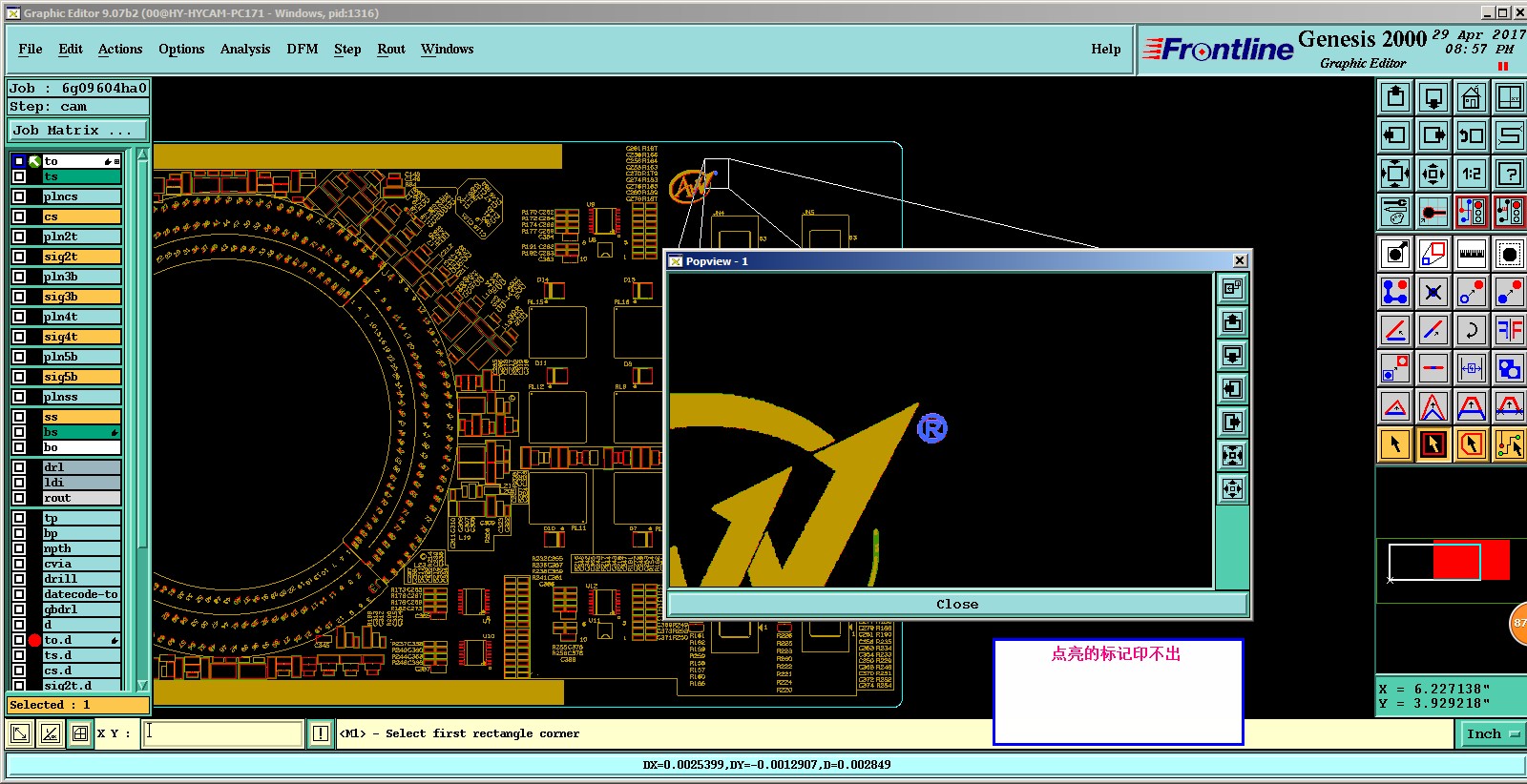Open the Rout menu
This screenshot has width=1527, height=784.
[391, 49]
